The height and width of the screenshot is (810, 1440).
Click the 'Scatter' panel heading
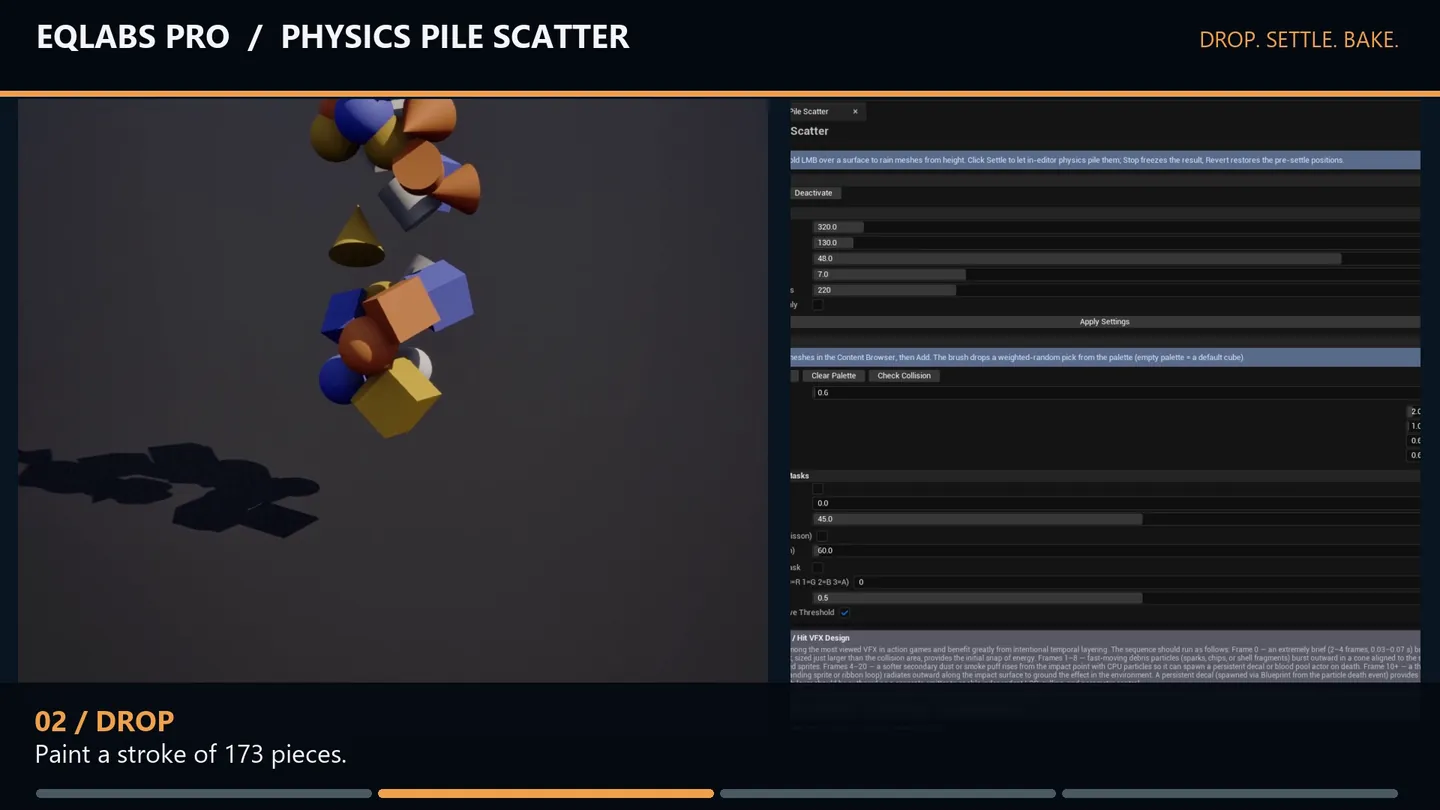809,131
